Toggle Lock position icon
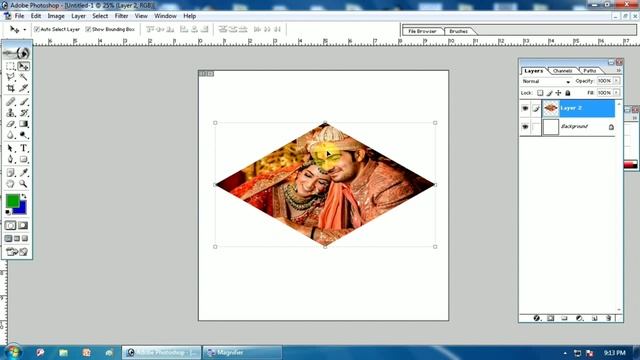This screenshot has height=360, width=640. tap(558, 93)
